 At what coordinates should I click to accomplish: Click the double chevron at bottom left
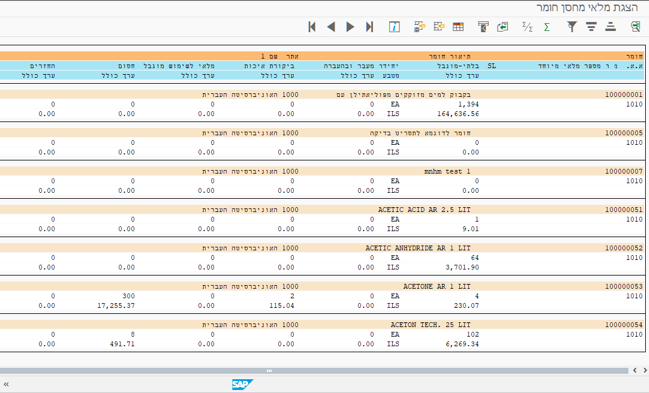coord(6,384)
